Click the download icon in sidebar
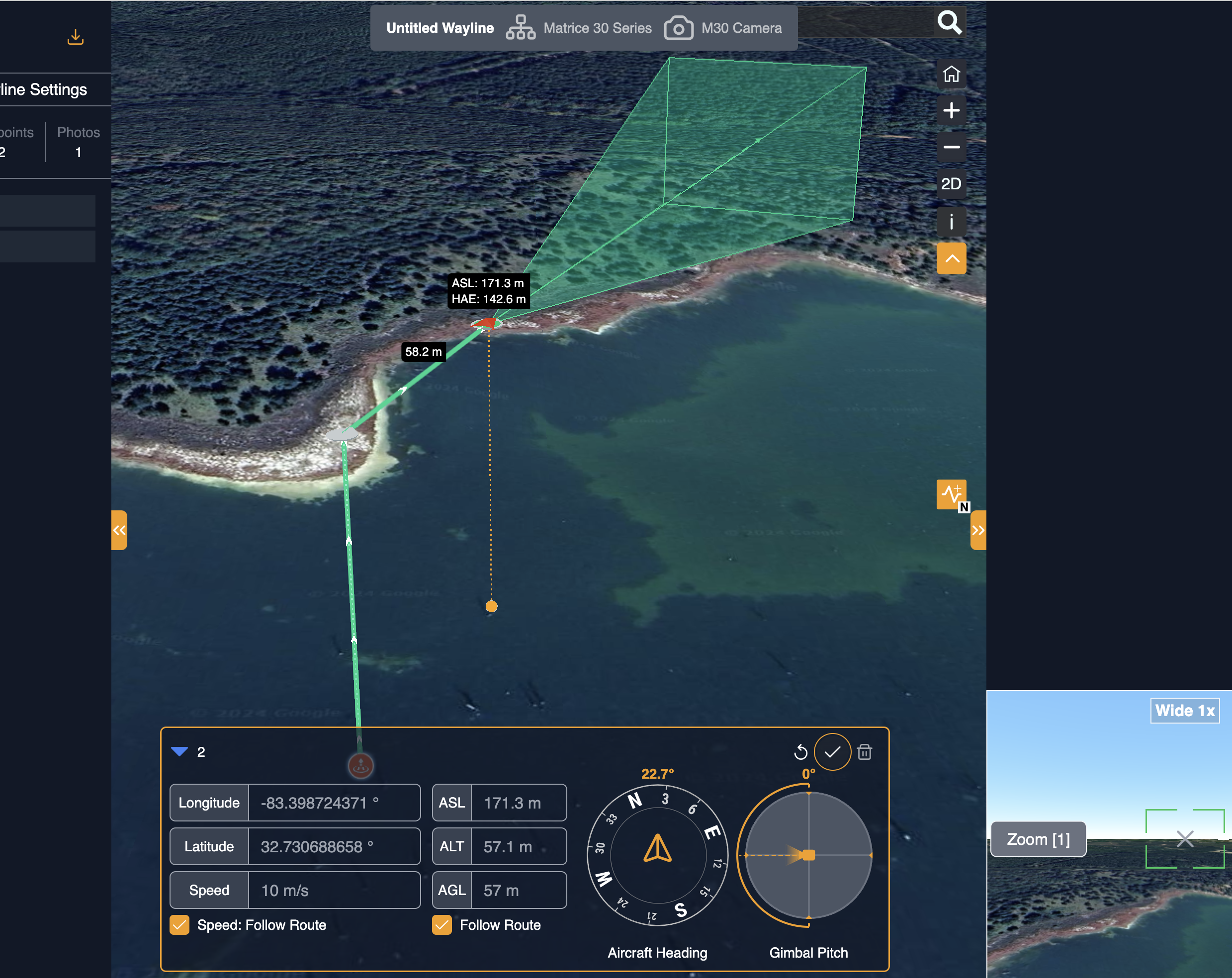1232x978 pixels. pyautogui.click(x=76, y=38)
